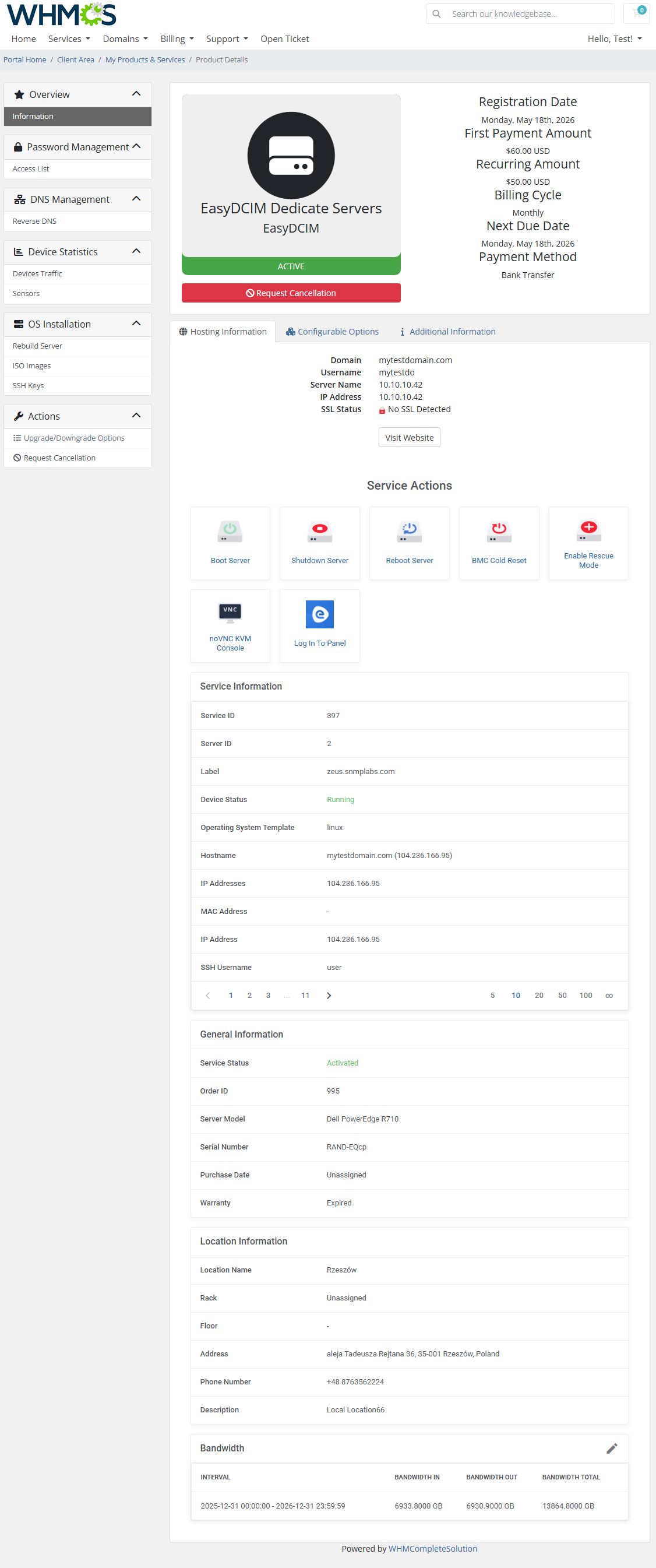The height and width of the screenshot is (1568, 656).
Task: Open the Access List sidebar link
Action: [78, 168]
